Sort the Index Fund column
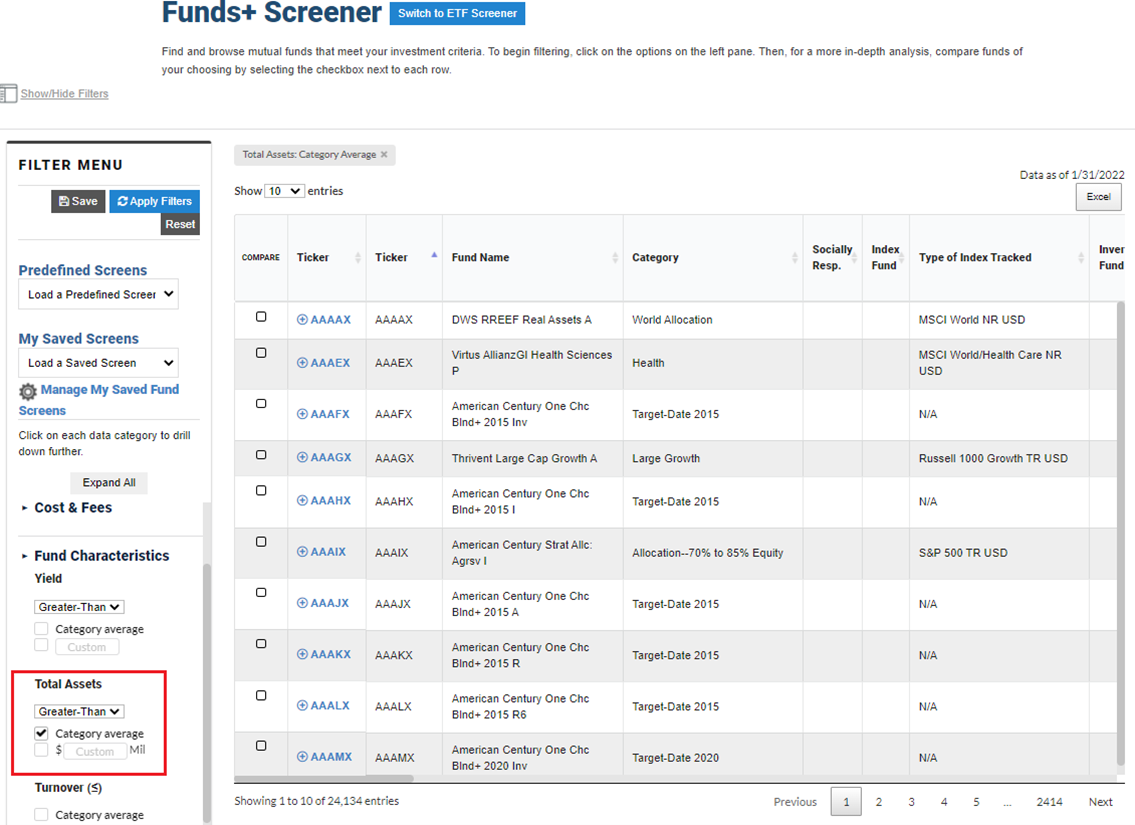The width and height of the screenshot is (1135, 825). (901, 258)
